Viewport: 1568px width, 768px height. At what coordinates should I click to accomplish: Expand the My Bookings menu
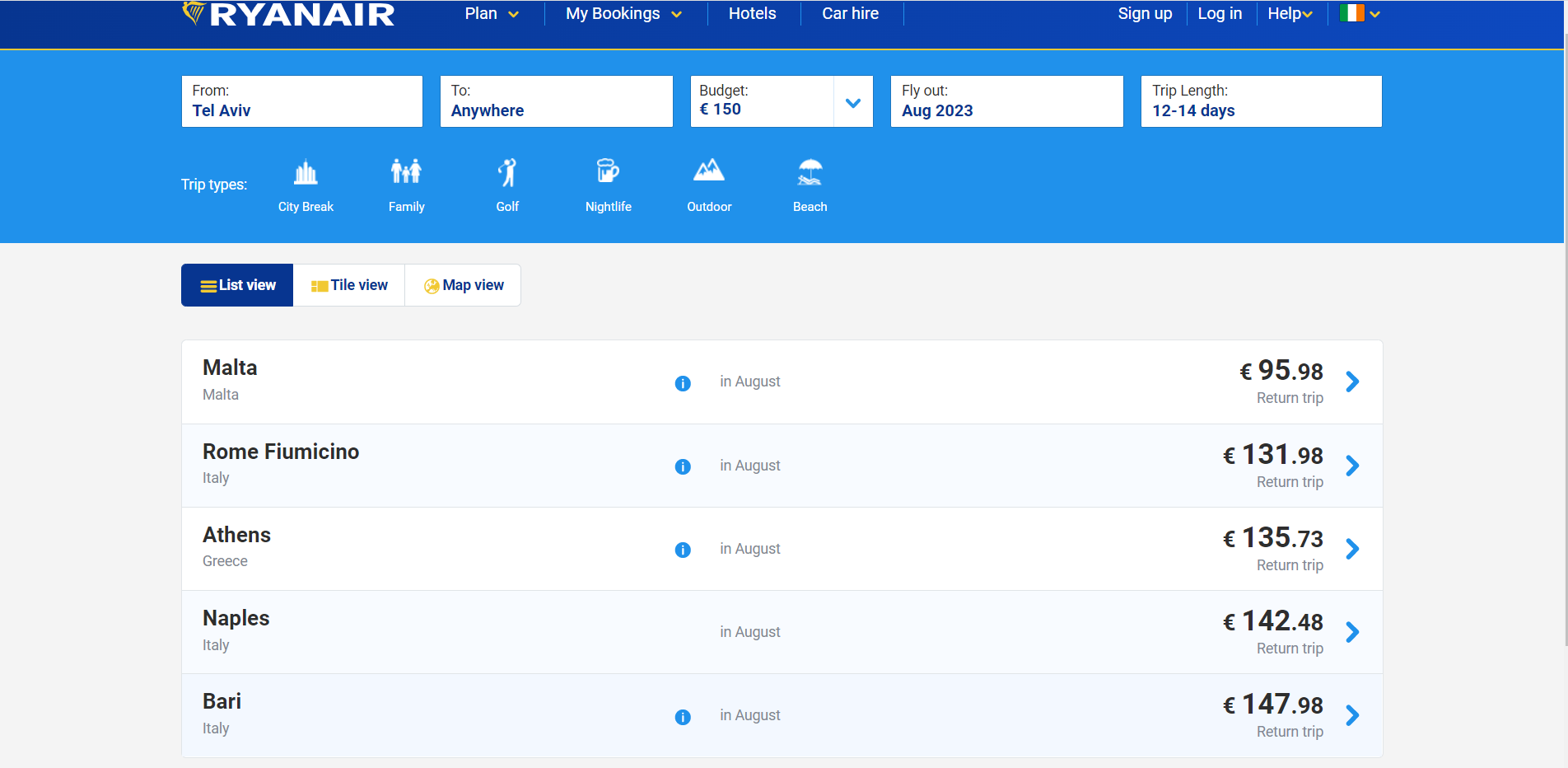[623, 14]
